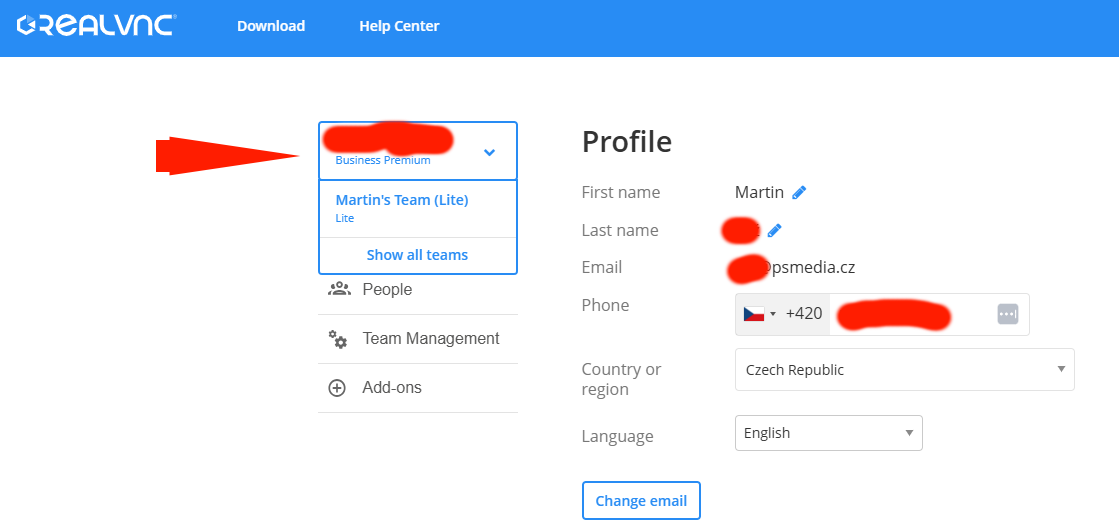This screenshot has width=1119, height=529.
Task: Click Show all teams
Action: (417, 255)
